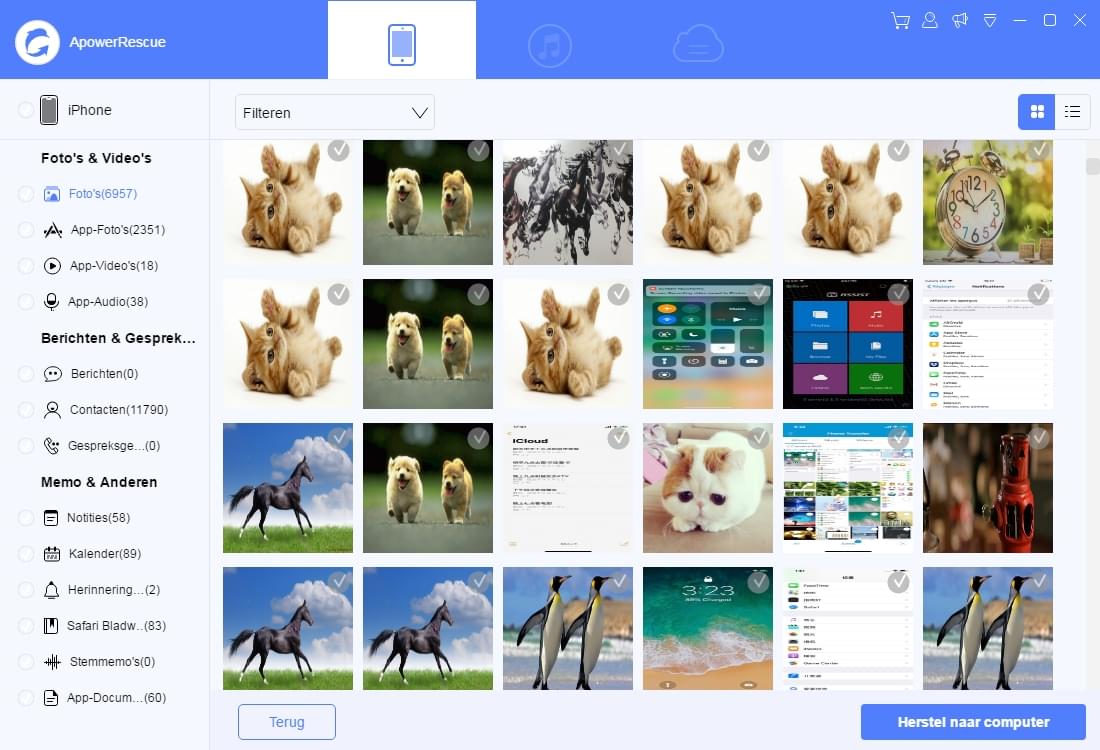Open the iTunes backup recovery tab
The width and height of the screenshot is (1100, 750).
[550, 45]
